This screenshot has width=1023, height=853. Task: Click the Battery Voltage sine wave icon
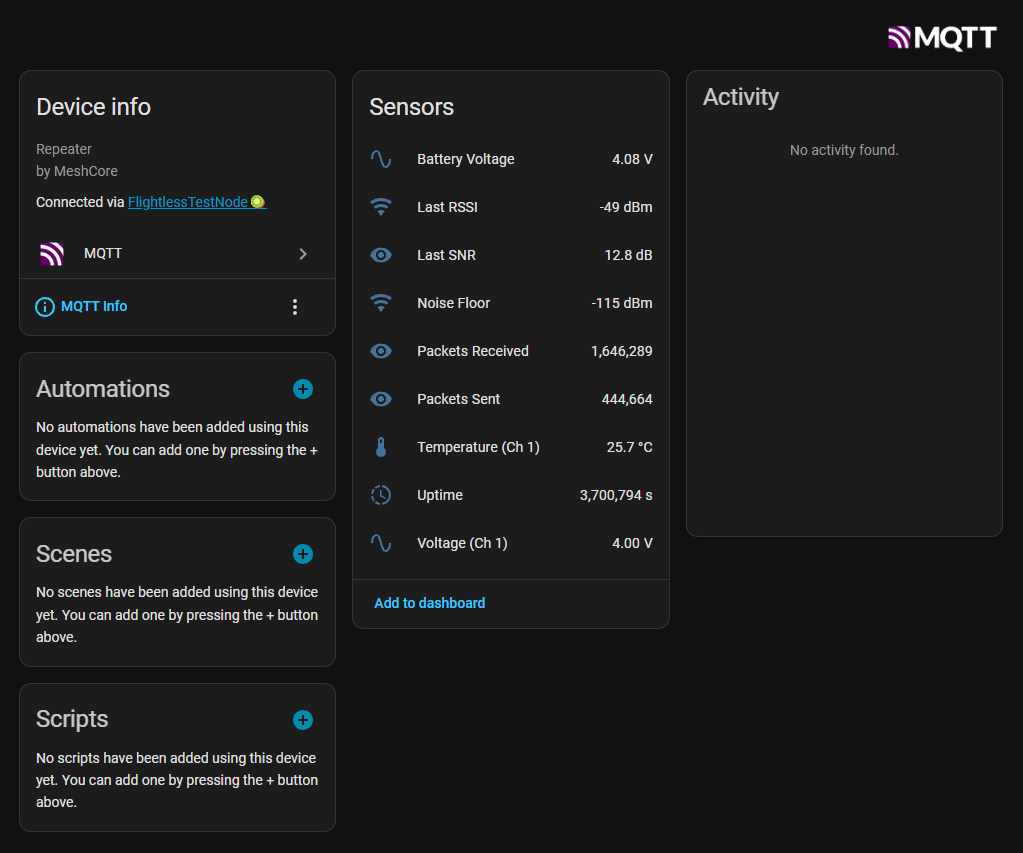(x=381, y=159)
